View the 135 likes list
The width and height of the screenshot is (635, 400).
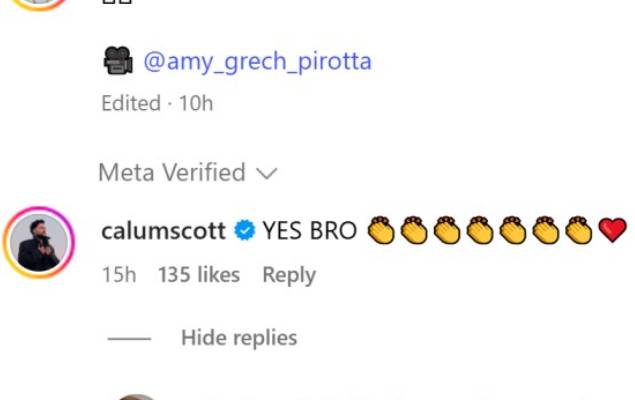click(x=199, y=275)
